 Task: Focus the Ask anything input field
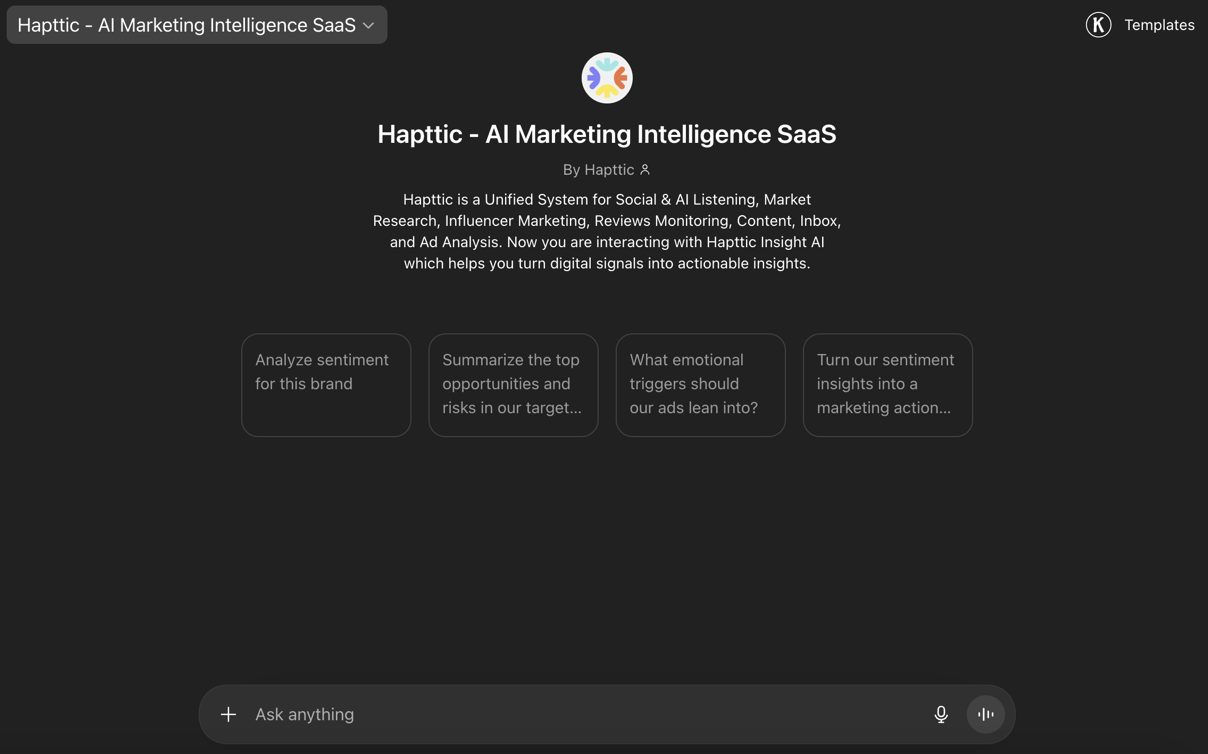pyautogui.click(x=585, y=714)
